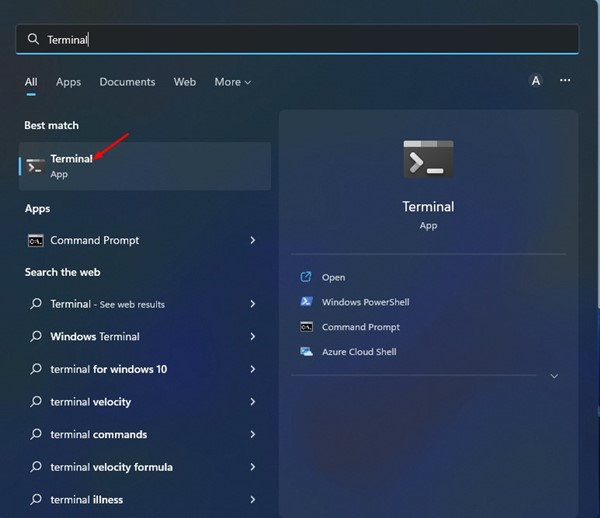Click search icon beside 'terminal velocity formula'

tap(36, 466)
